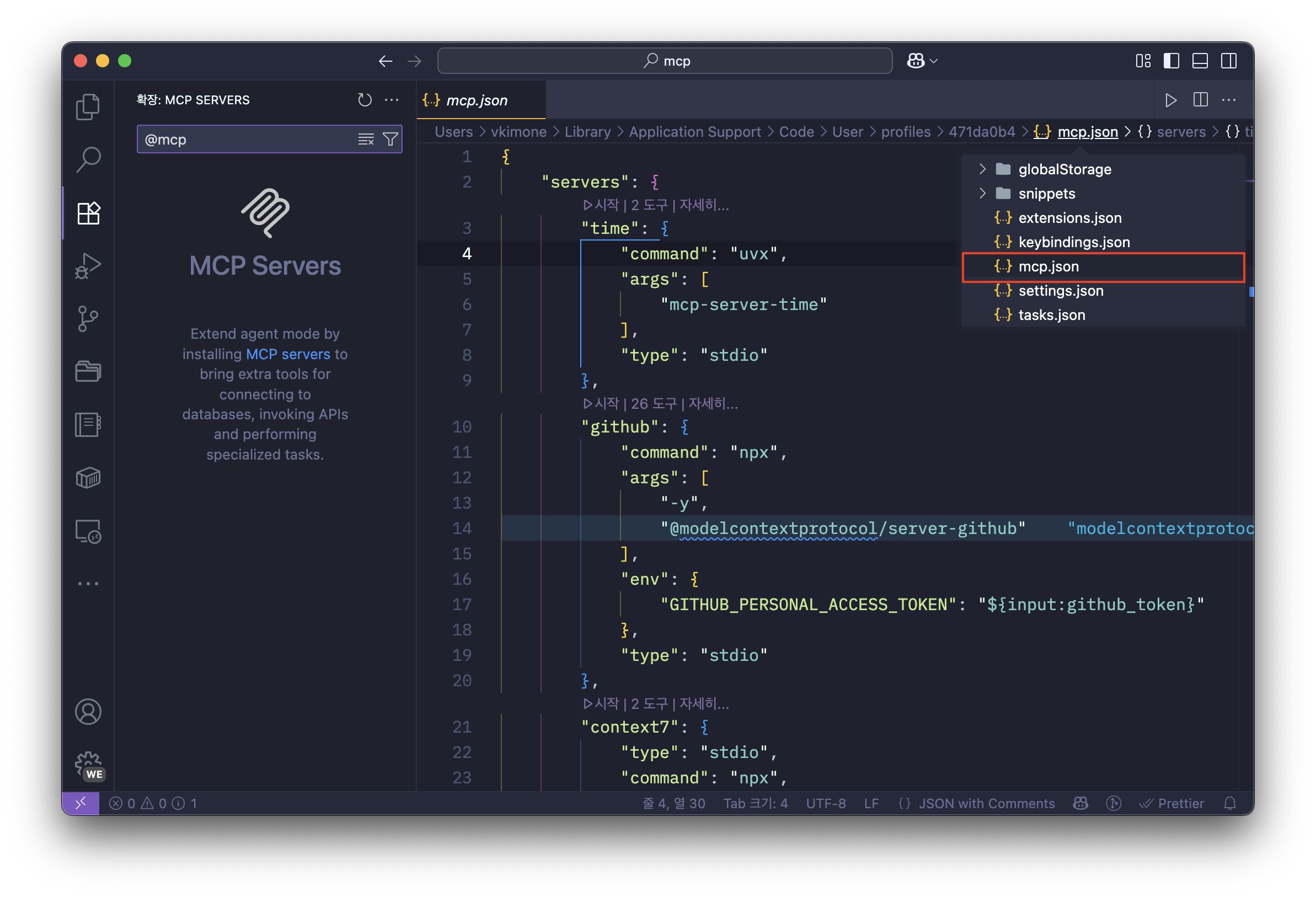The width and height of the screenshot is (1316, 897).
Task: Open the Run and Debug view
Action: tap(88, 265)
